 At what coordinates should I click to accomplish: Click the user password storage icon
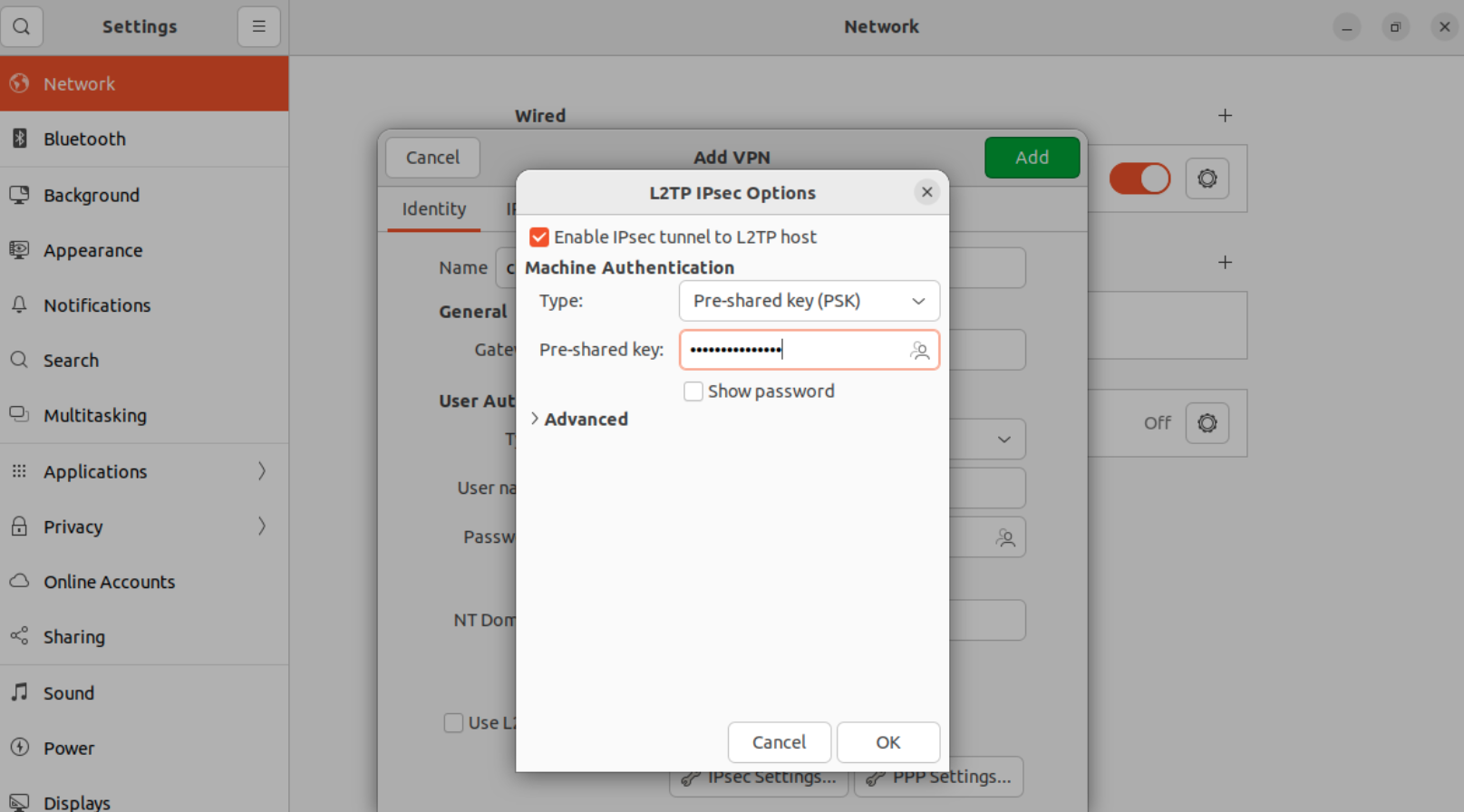pos(1004,538)
